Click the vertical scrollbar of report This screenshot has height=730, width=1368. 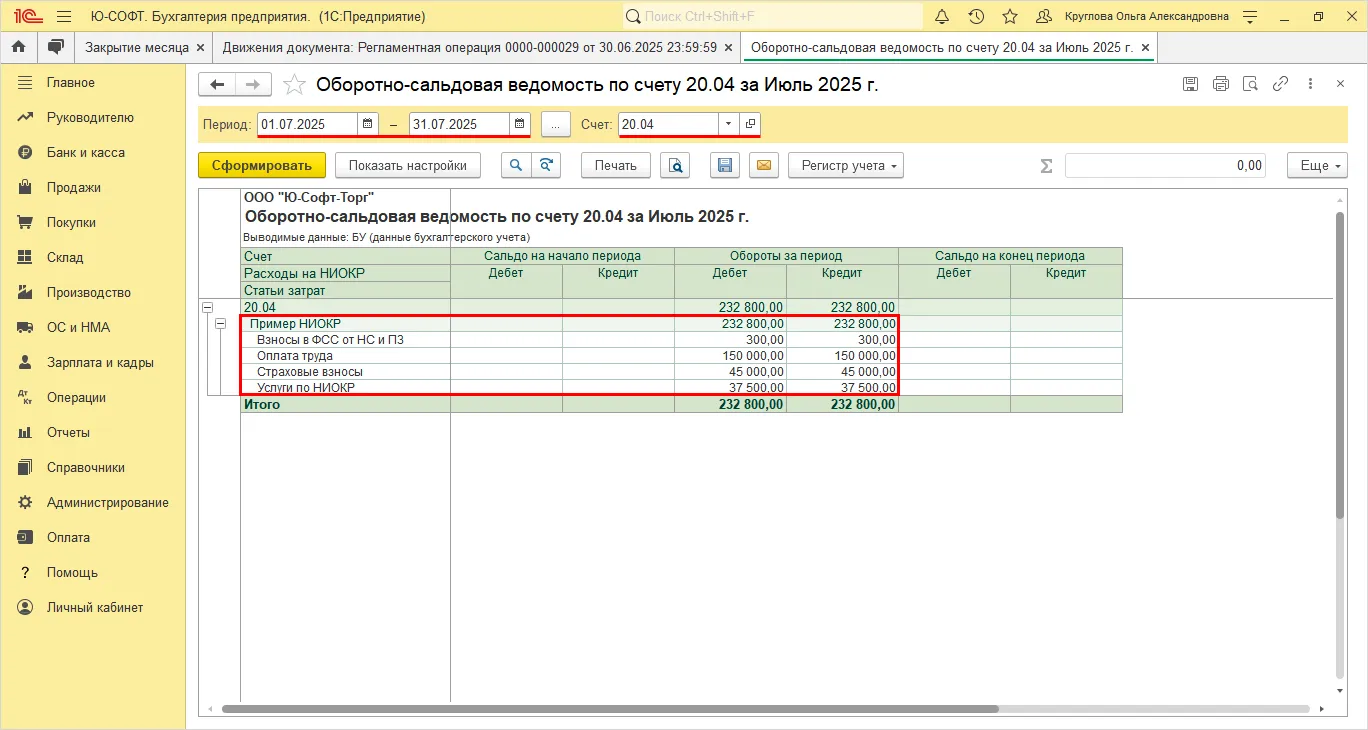point(1340,365)
